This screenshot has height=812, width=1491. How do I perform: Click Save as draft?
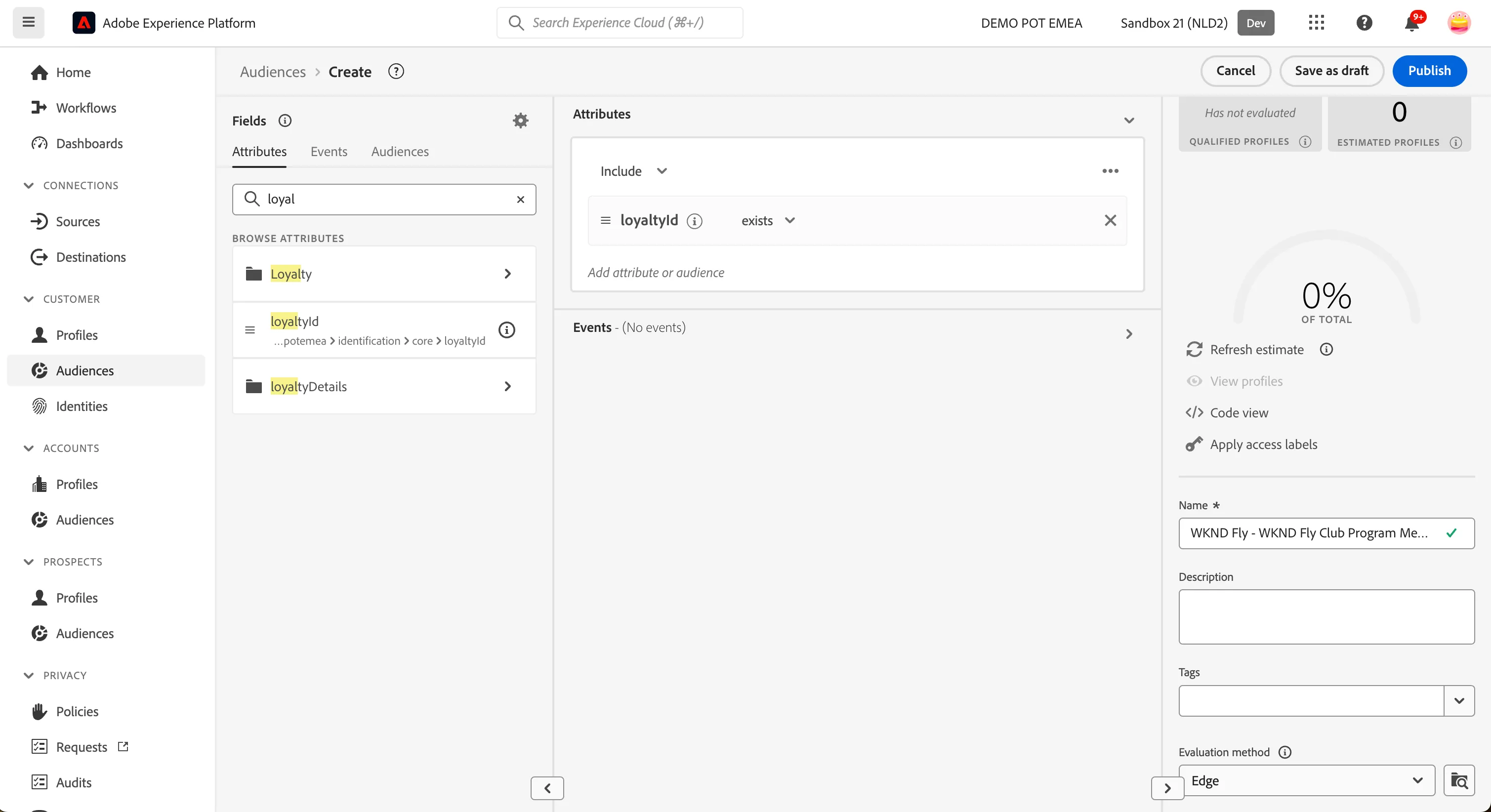[1331, 71]
